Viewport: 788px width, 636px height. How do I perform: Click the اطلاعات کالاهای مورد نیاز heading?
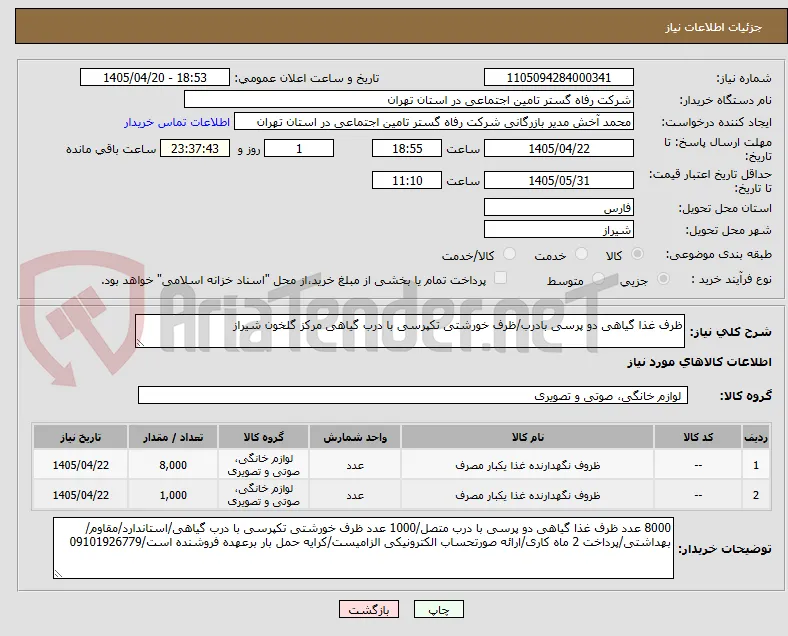click(699, 362)
